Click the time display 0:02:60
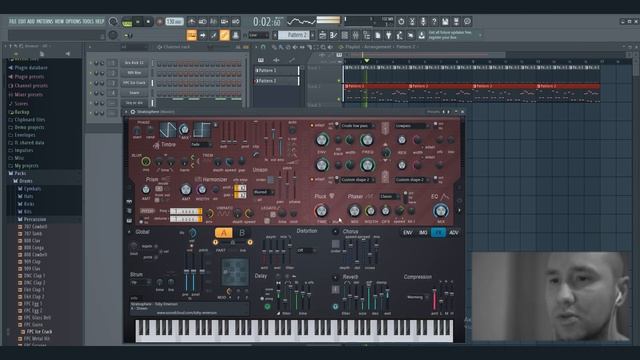Viewport: 640px width, 360px height. (267, 22)
